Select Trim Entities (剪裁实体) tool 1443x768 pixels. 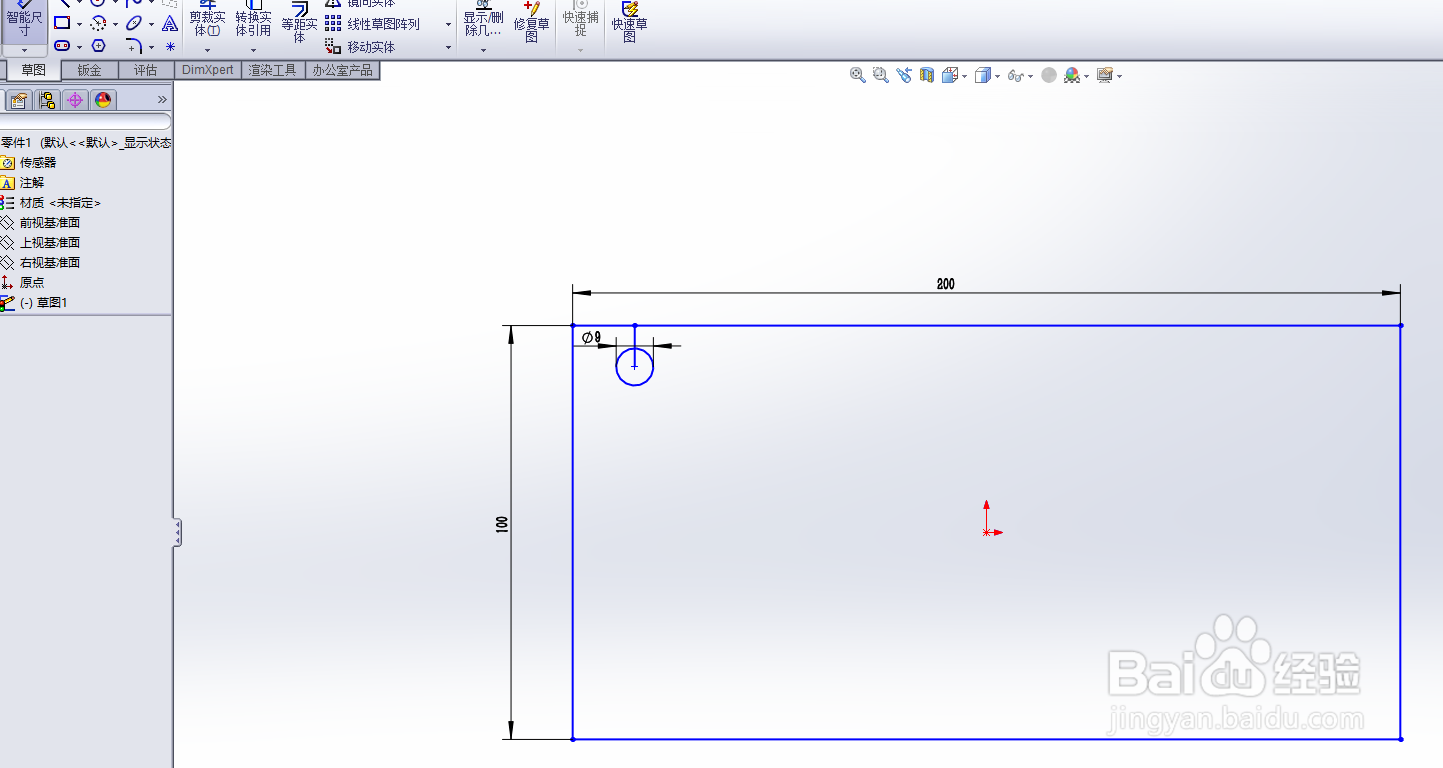coord(207,20)
